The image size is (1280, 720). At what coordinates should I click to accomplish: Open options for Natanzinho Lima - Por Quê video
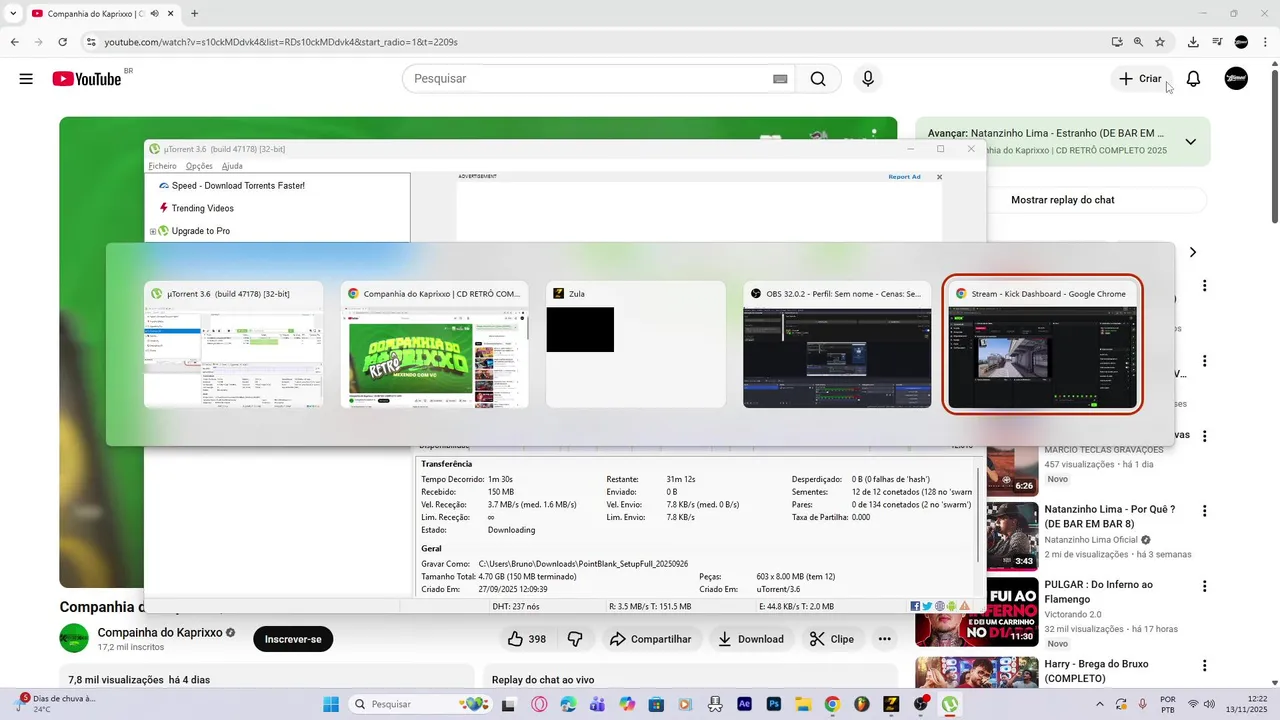pyautogui.click(x=1205, y=511)
